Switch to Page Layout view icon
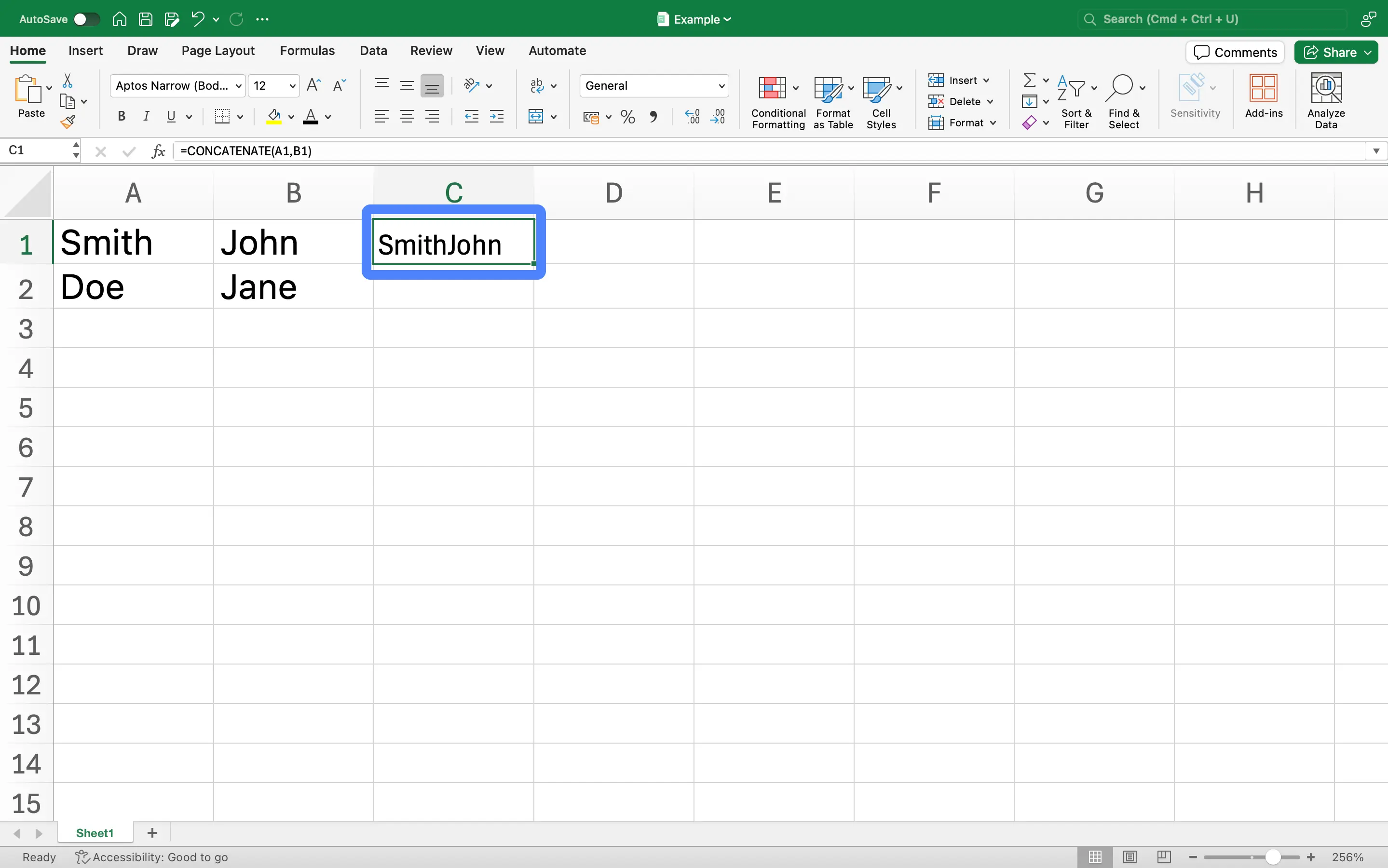 1129,856
